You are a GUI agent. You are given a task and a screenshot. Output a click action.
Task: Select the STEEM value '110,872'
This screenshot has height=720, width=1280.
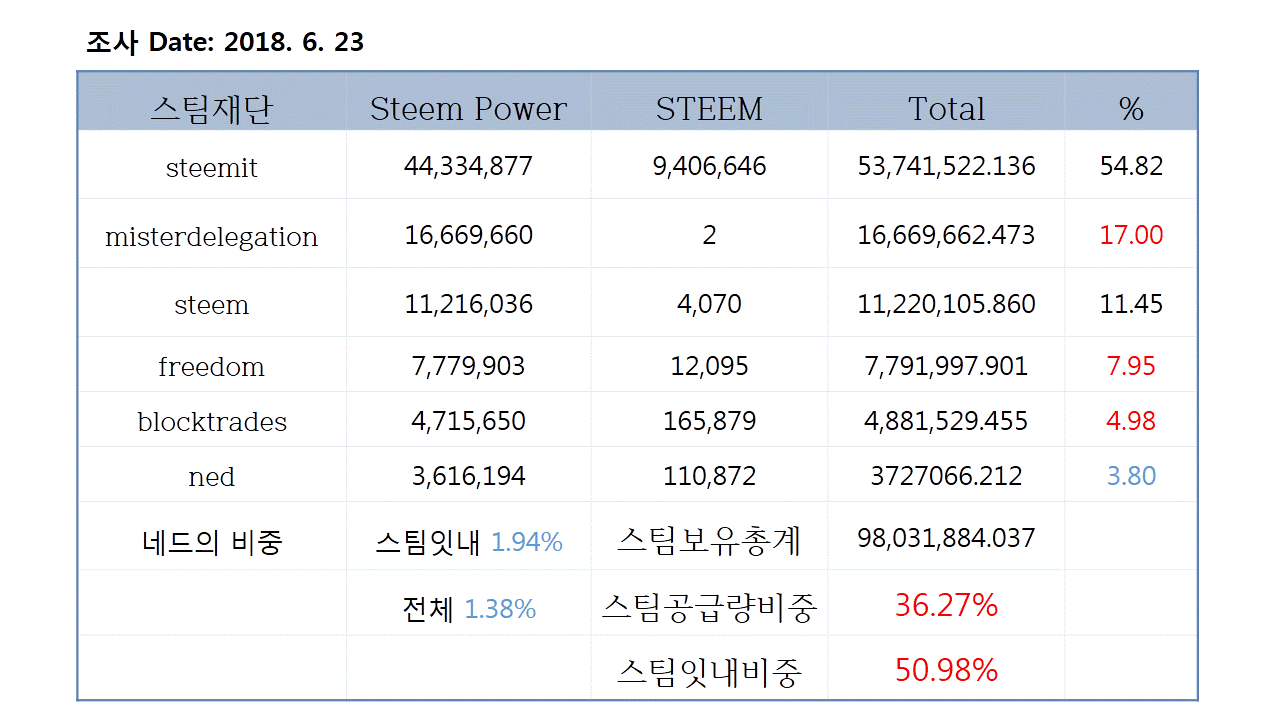tap(709, 476)
